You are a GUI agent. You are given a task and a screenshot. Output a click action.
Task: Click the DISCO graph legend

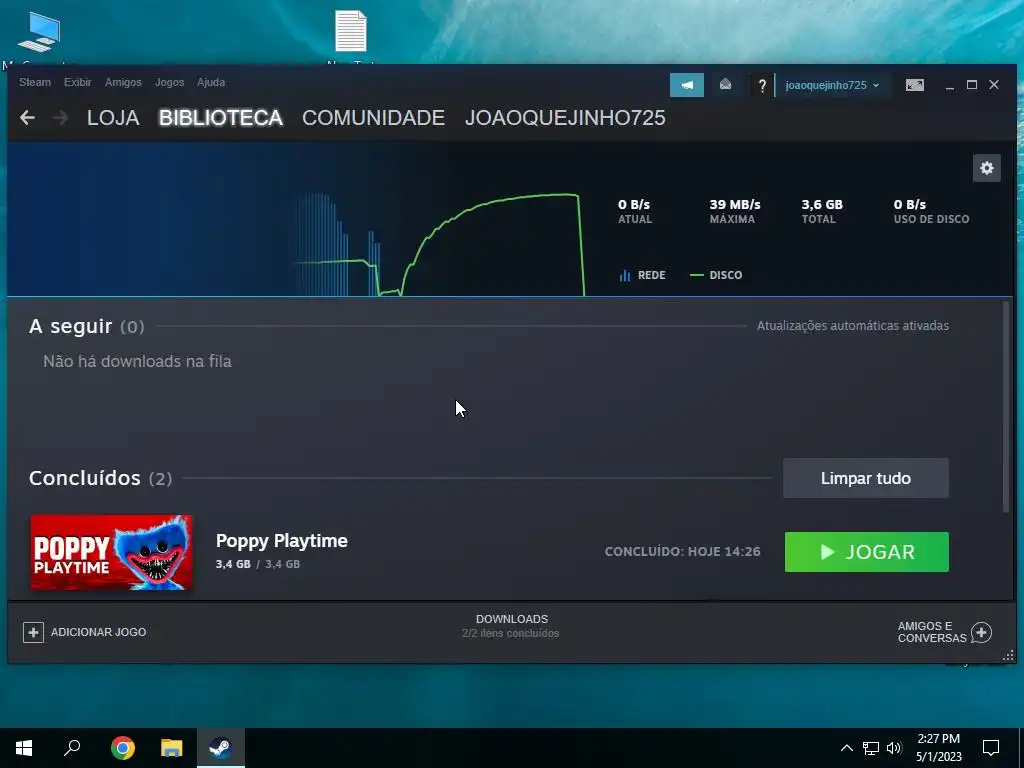pos(716,275)
